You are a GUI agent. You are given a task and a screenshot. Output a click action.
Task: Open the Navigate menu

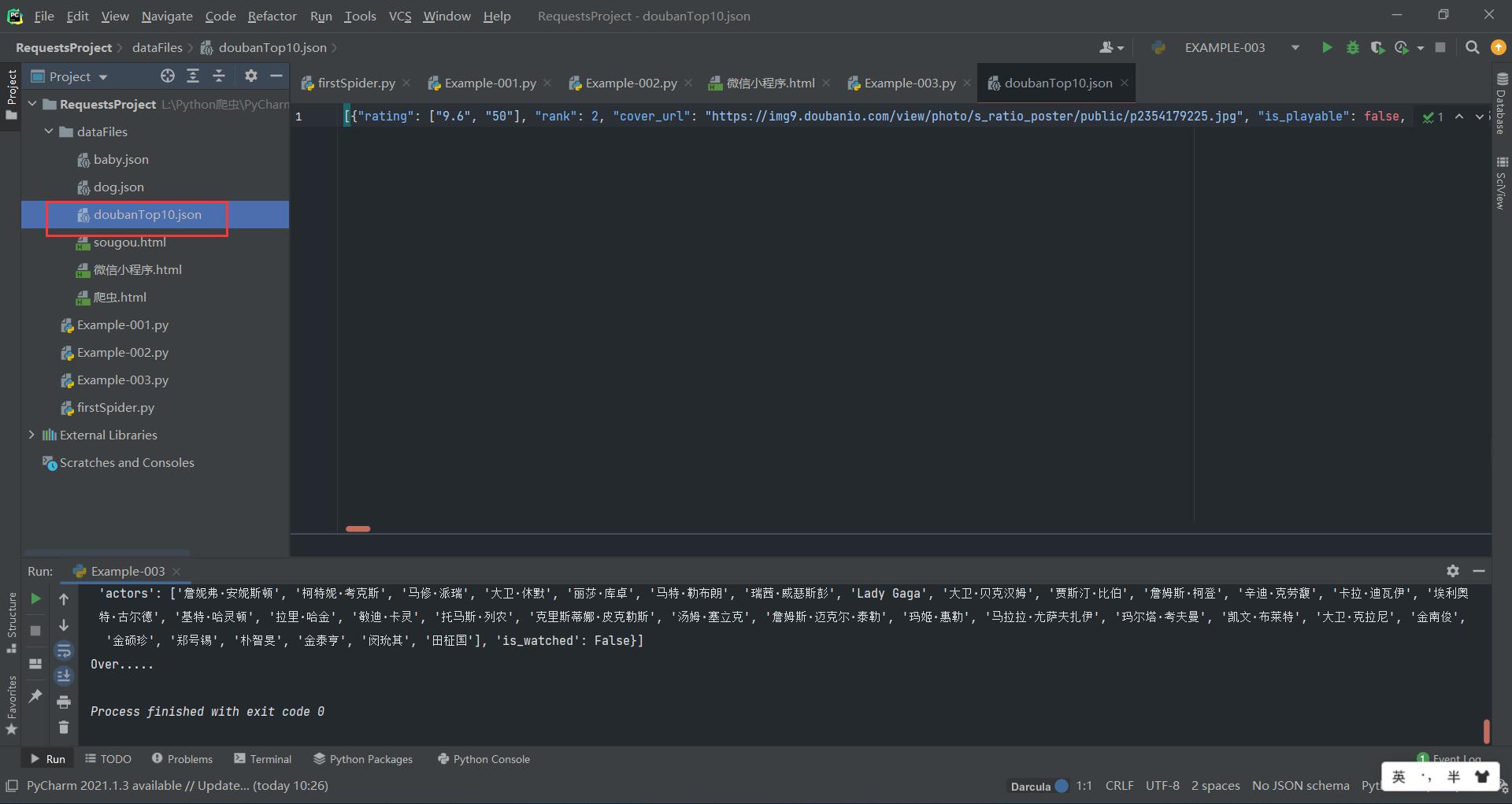click(x=167, y=16)
